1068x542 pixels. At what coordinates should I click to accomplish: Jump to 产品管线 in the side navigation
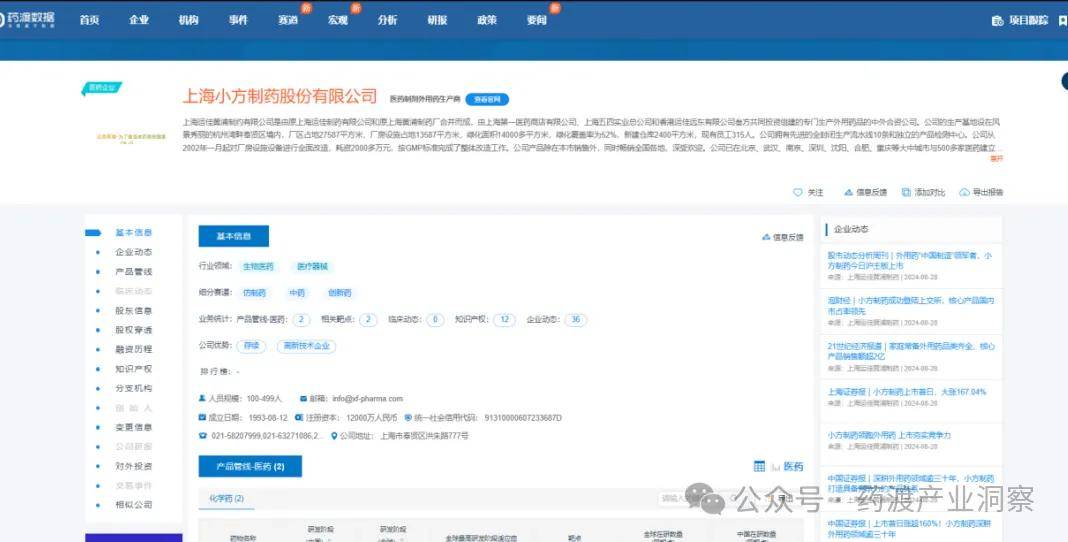point(134,272)
